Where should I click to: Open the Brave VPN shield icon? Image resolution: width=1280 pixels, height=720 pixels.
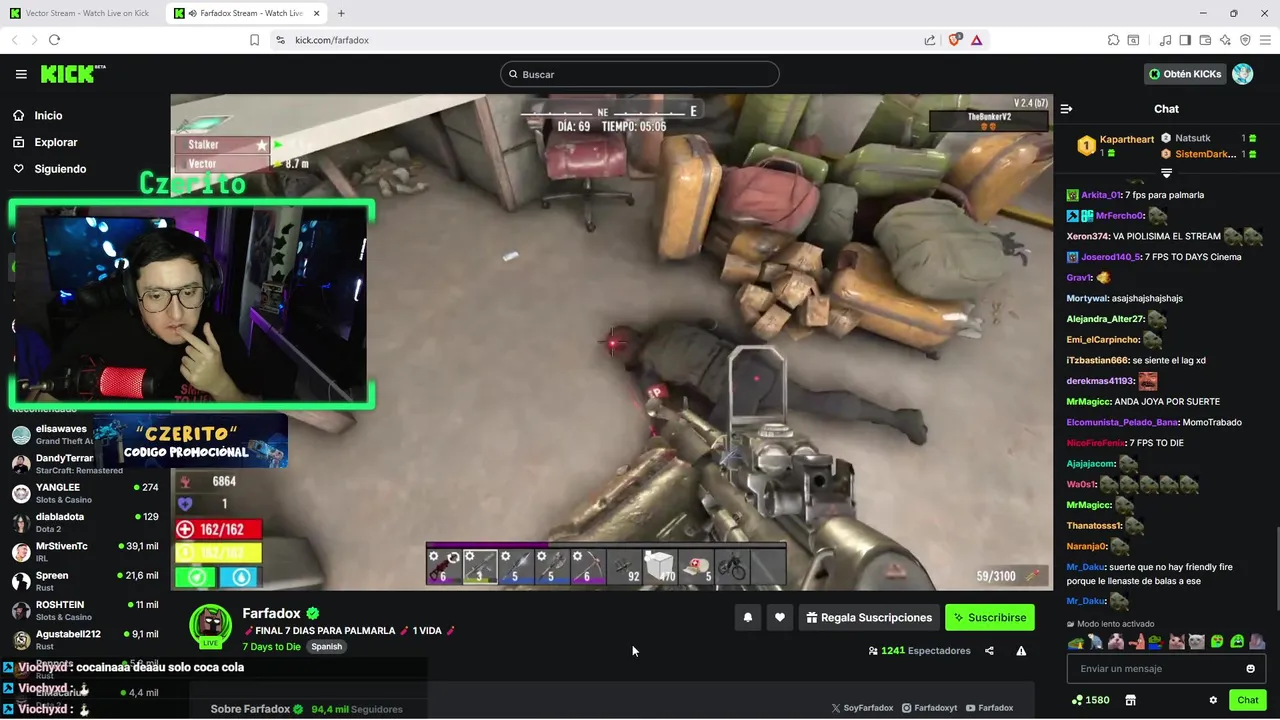tap(1245, 40)
